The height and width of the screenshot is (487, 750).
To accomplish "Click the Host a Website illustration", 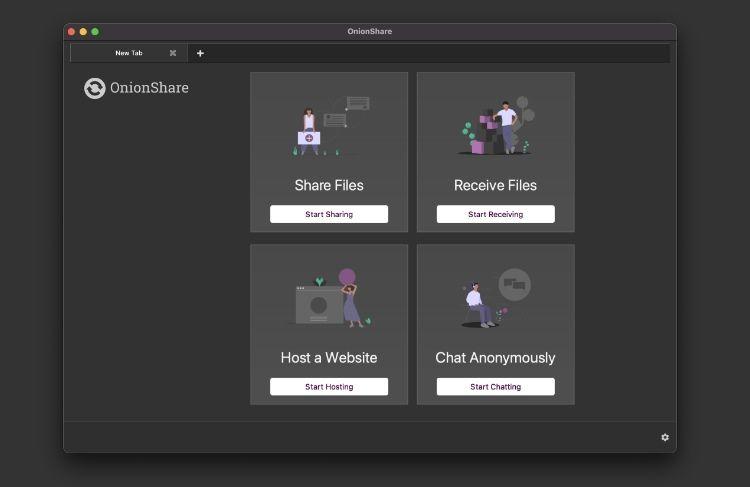I will [x=329, y=298].
